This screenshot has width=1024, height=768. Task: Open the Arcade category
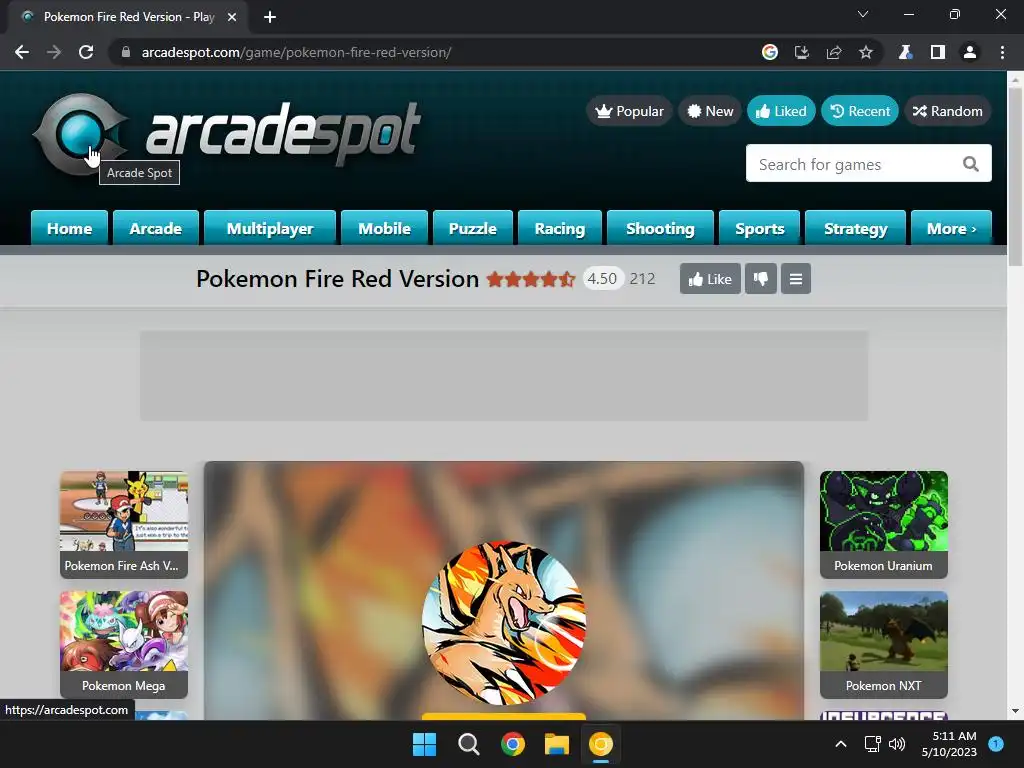(155, 229)
